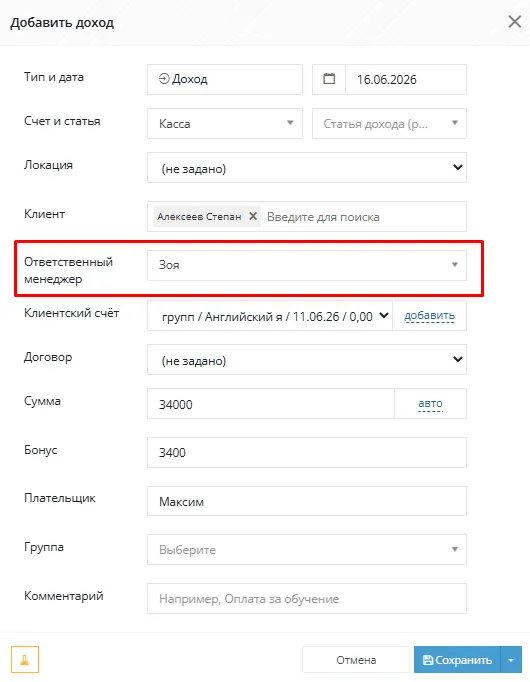Expand the Ответственный менеджер dropdown
Screen dimensions: 530x682
pyautogui.click(x=307, y=265)
